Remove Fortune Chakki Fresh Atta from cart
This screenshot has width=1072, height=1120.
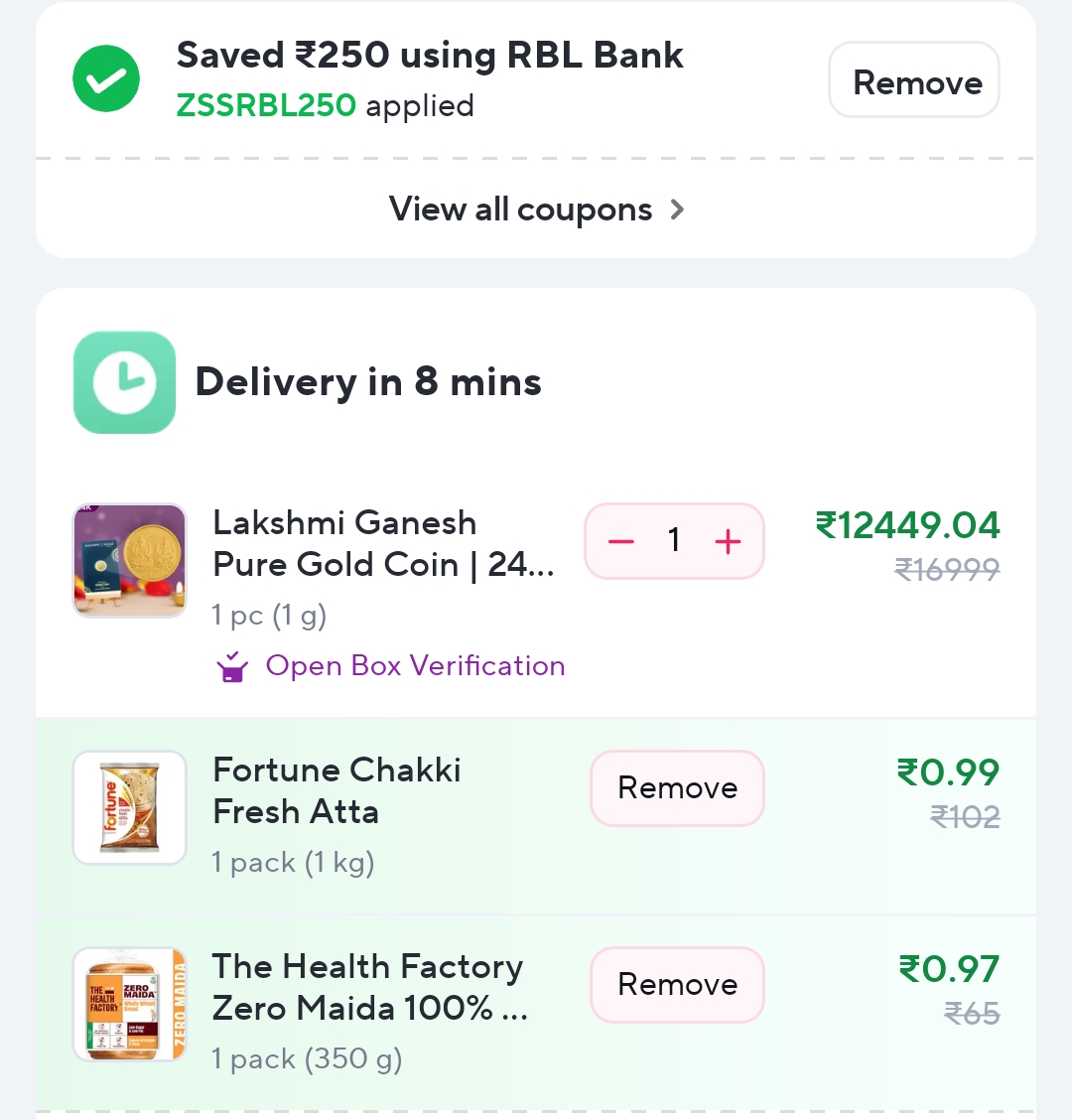click(677, 787)
